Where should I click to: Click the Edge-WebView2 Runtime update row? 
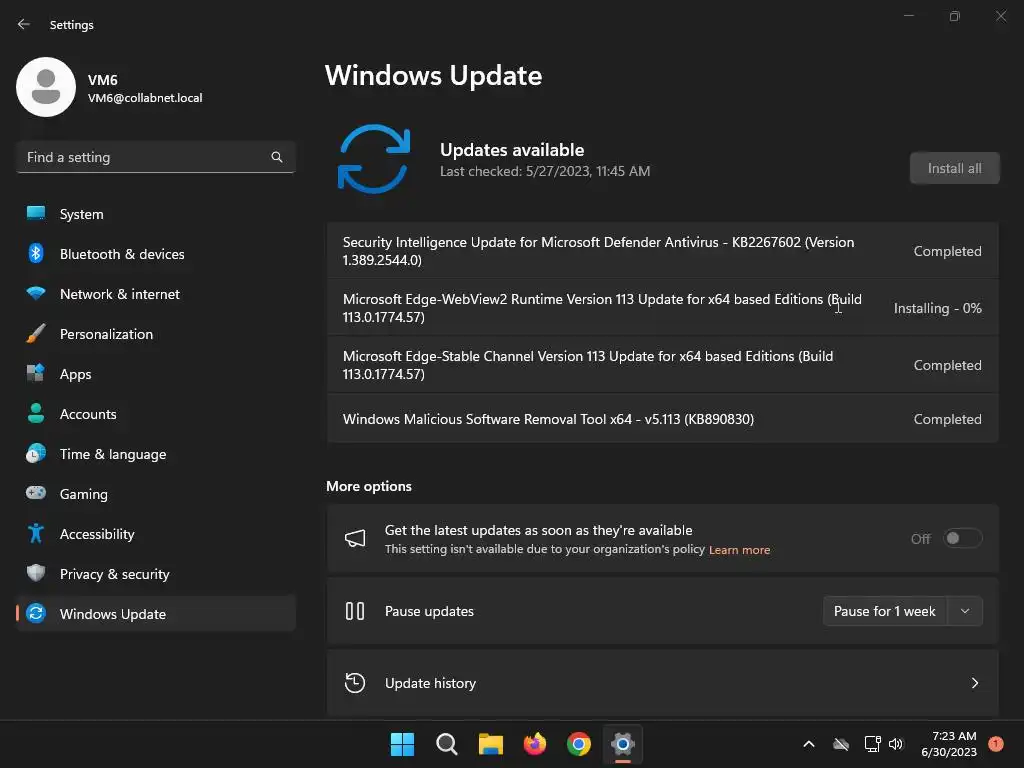click(x=662, y=308)
